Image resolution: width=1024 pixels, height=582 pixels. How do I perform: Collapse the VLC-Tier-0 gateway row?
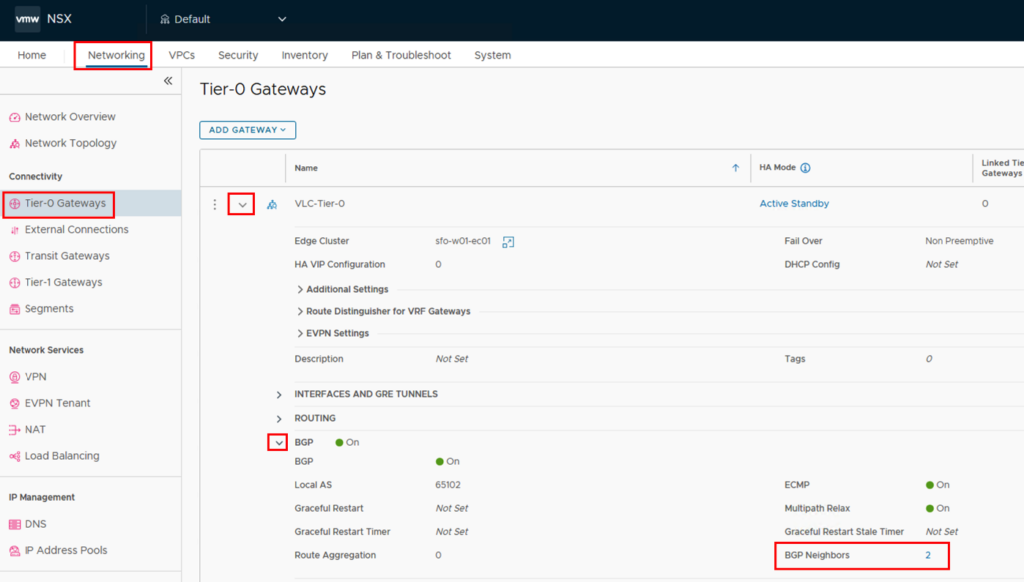[x=242, y=204]
